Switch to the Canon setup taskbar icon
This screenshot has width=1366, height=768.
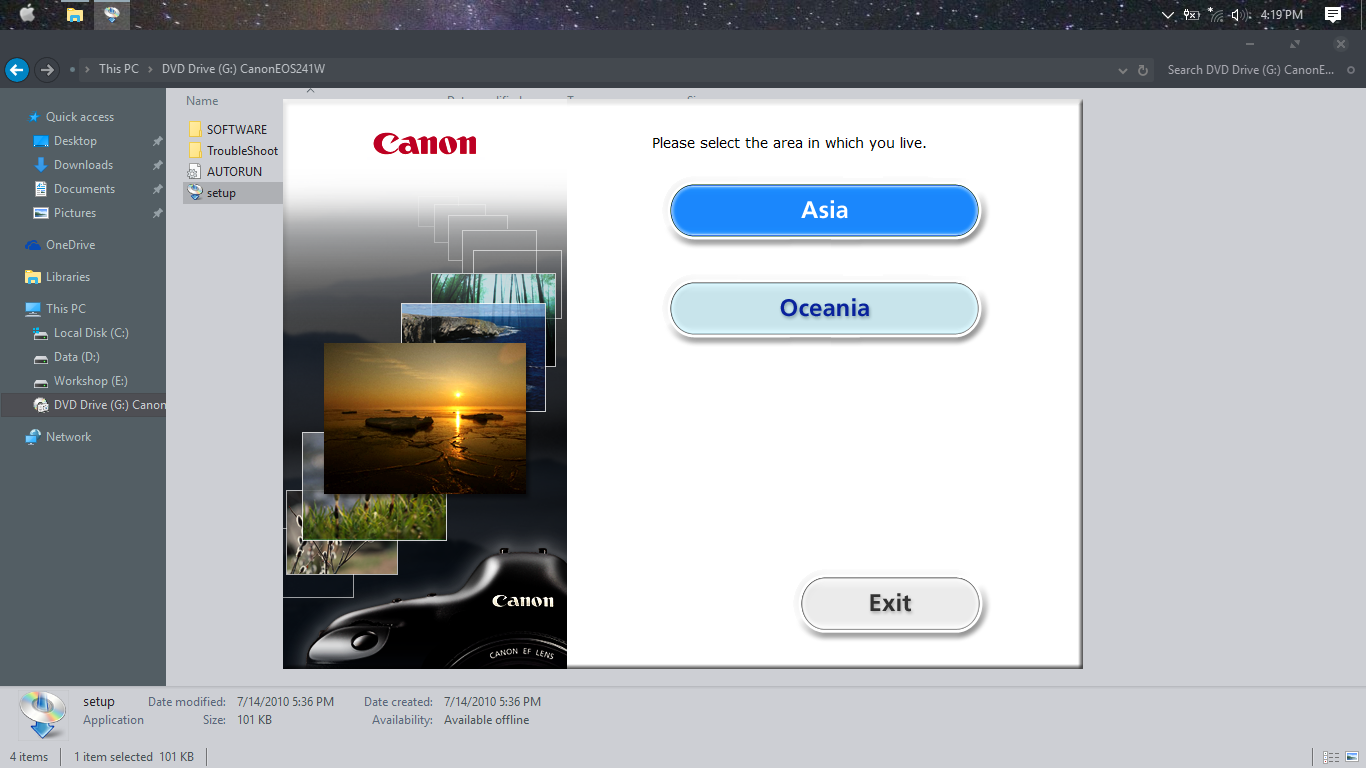[112, 14]
